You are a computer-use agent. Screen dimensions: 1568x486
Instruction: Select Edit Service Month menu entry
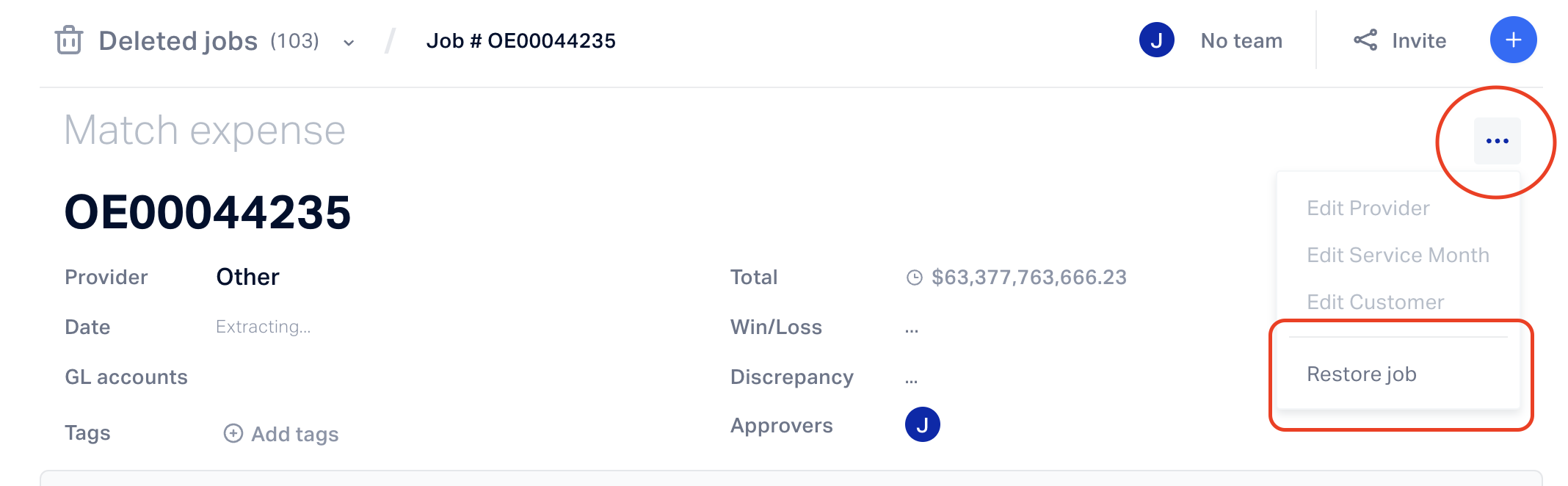(1398, 255)
